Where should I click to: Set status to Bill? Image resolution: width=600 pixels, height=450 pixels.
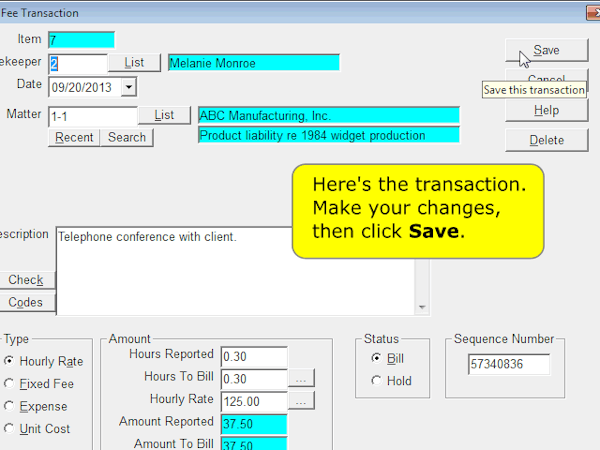pyautogui.click(x=376, y=358)
